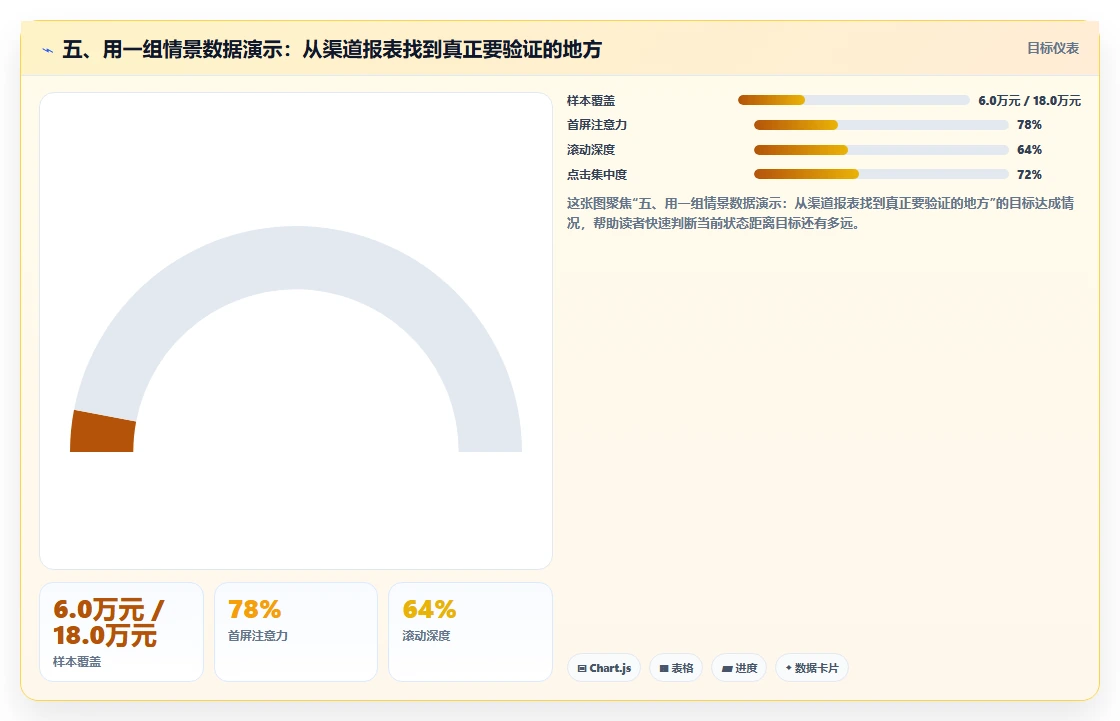The height and width of the screenshot is (721, 1120).
Task: Click the 72% value text
Action: click(x=1029, y=174)
